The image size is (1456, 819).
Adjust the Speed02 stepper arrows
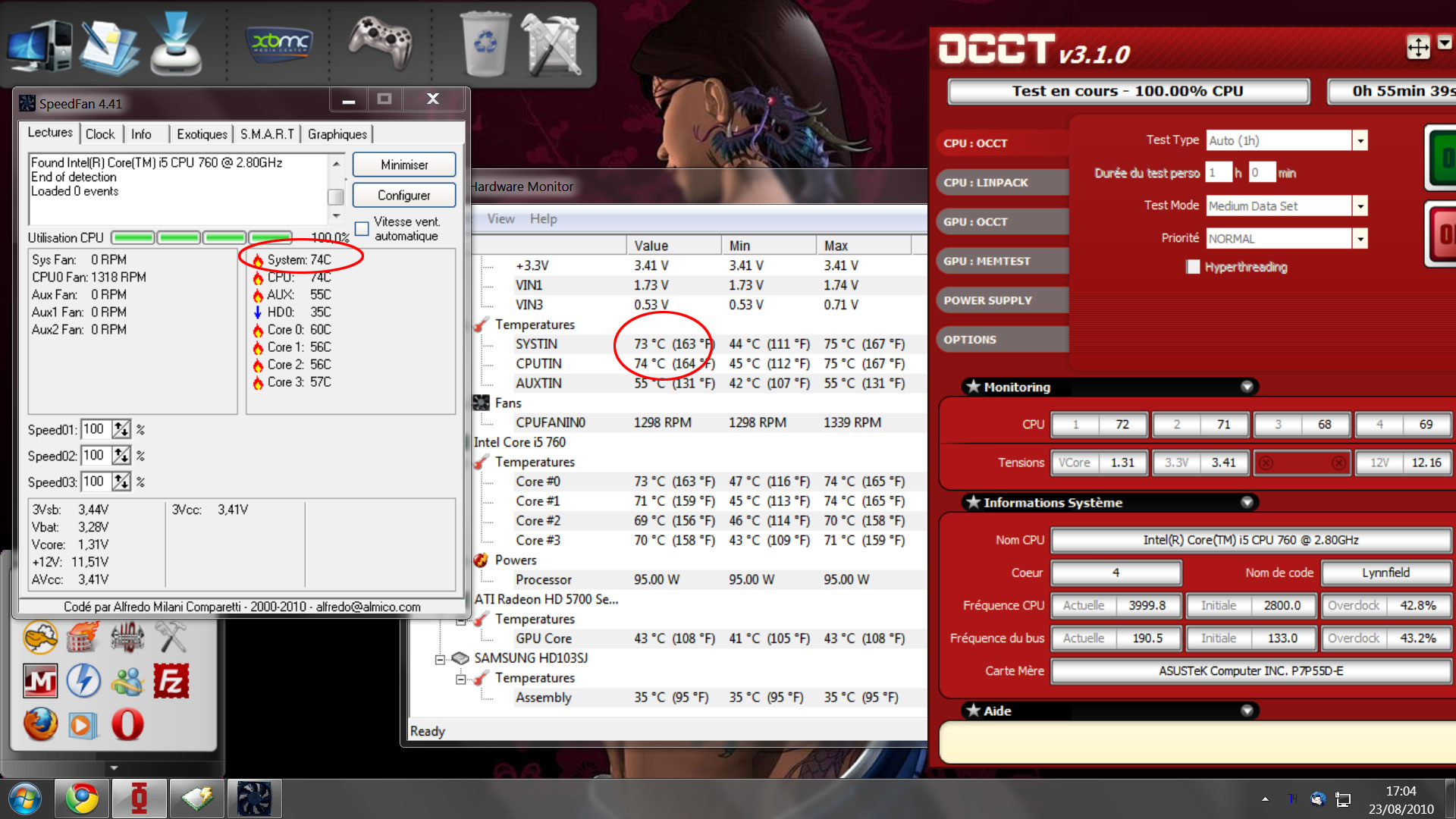coord(121,455)
